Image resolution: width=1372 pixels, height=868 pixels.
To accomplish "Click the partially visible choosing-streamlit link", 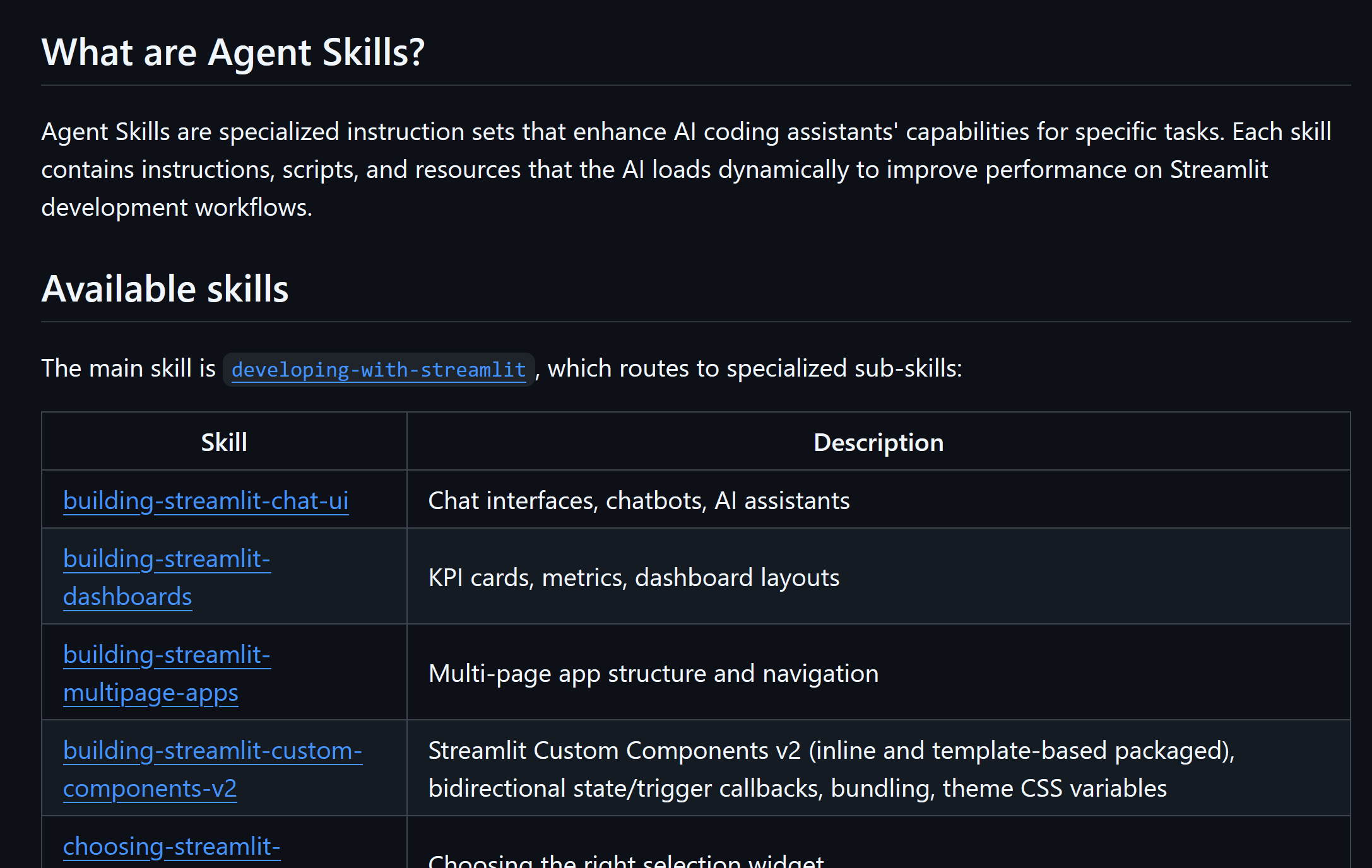I will point(172,847).
